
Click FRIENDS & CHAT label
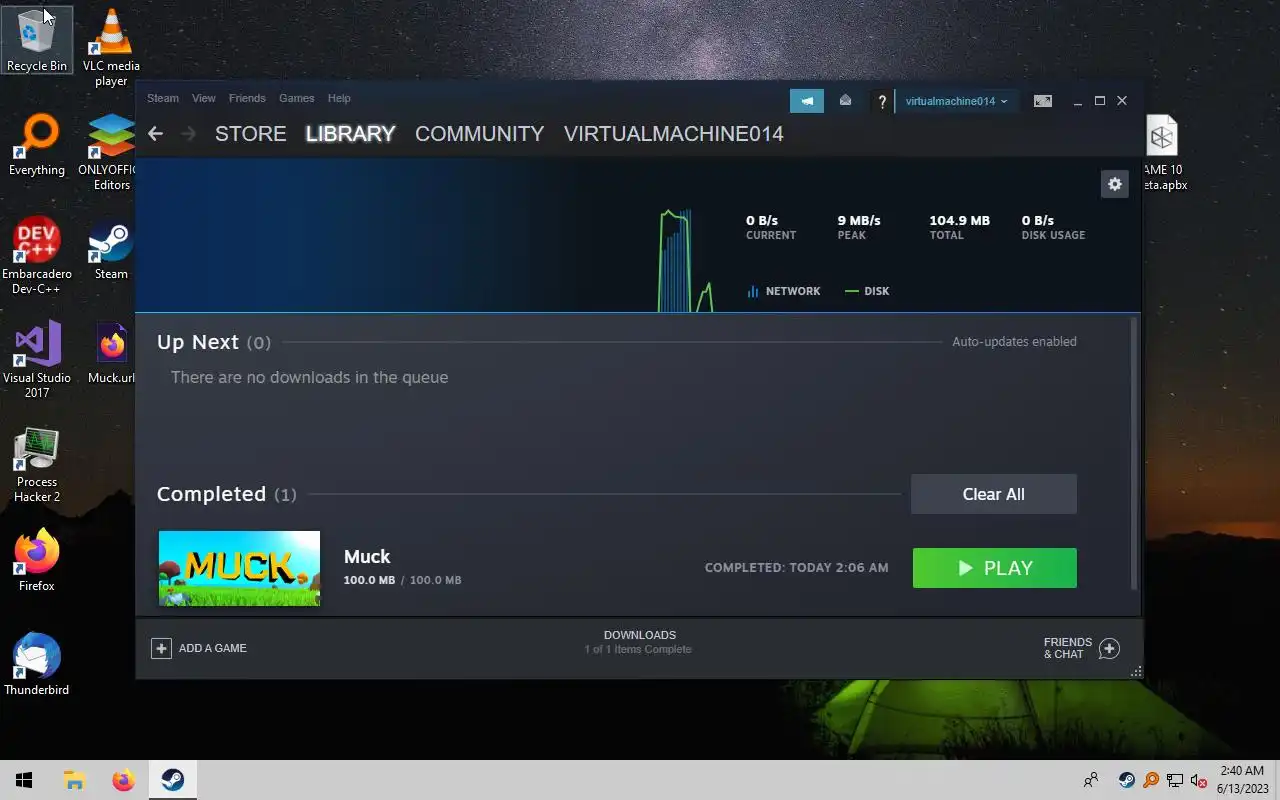click(1068, 648)
